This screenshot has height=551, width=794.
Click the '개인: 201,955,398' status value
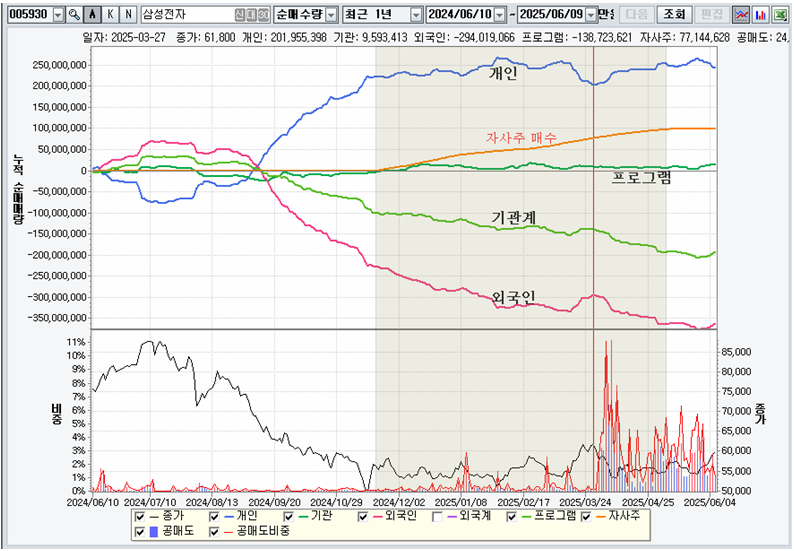(284, 37)
